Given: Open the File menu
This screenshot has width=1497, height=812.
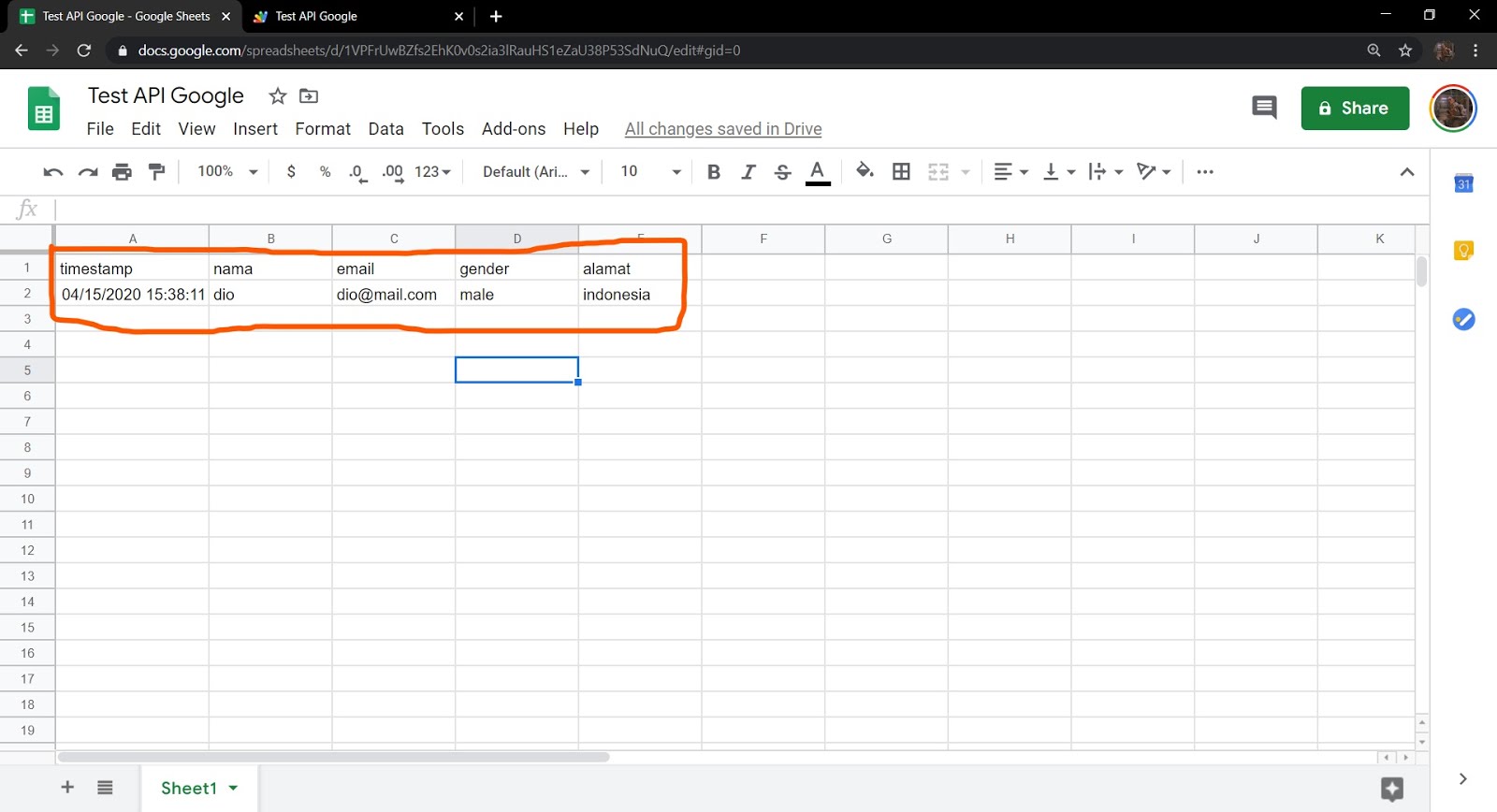Looking at the screenshot, I should tap(100, 129).
